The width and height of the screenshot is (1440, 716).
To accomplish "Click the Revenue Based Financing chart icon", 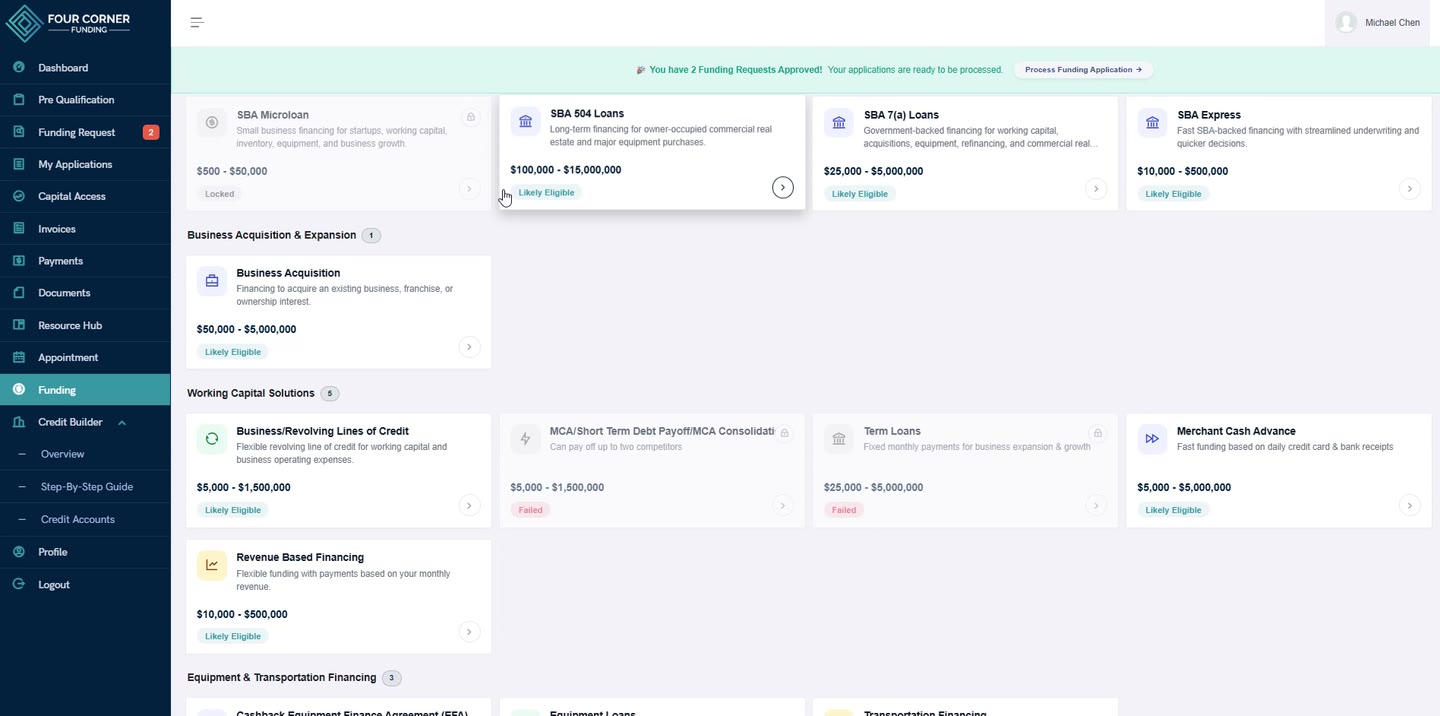I will pyautogui.click(x=212, y=565).
